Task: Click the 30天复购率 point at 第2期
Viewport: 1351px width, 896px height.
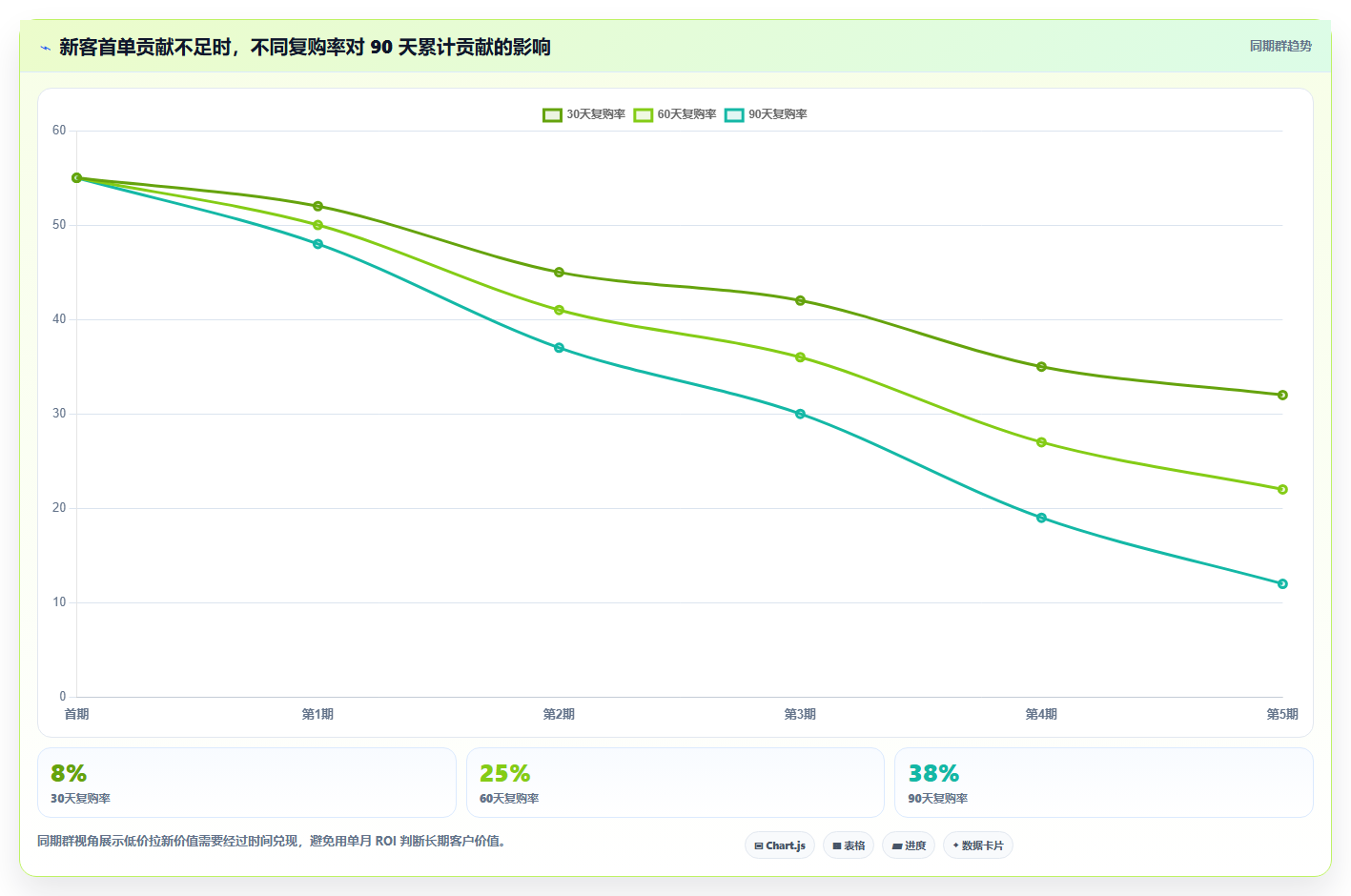Action: click(x=560, y=273)
